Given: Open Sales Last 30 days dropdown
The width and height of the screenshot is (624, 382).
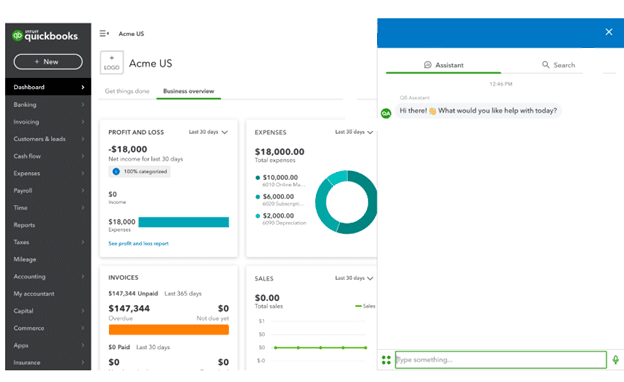Looking at the screenshot, I should [x=354, y=278].
